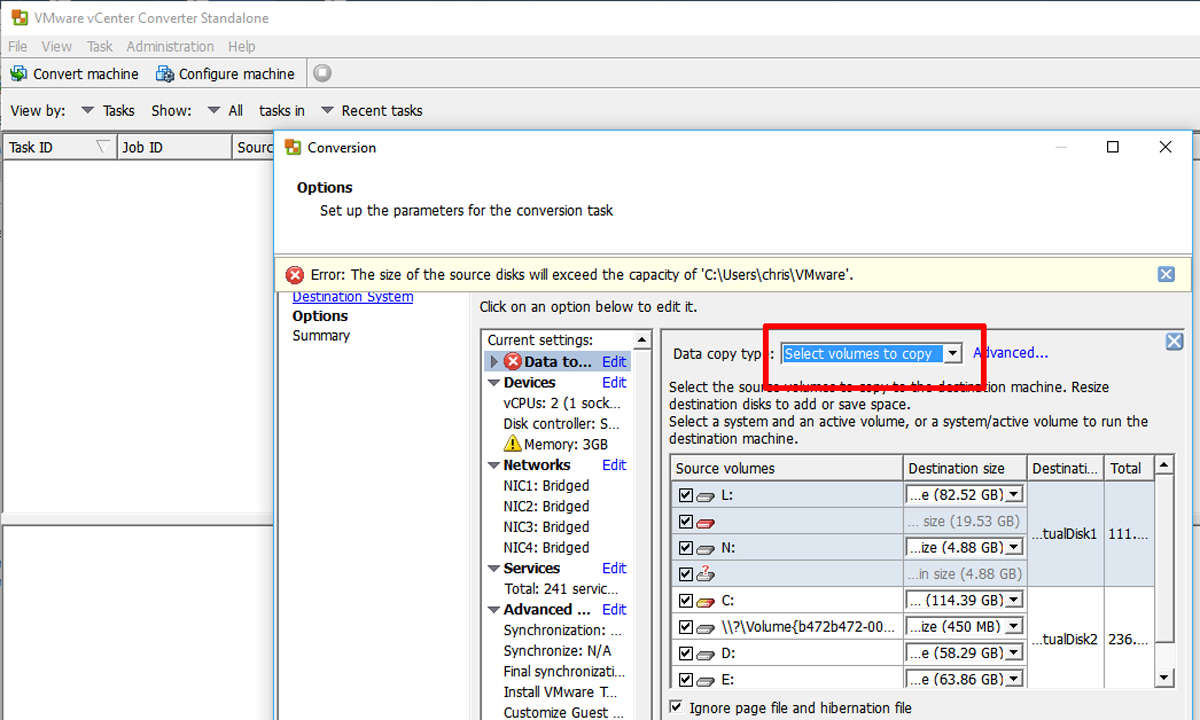Uncheck the 19.53 GB unnamed volume
The height and width of the screenshot is (720, 1200).
pyautogui.click(x=685, y=521)
